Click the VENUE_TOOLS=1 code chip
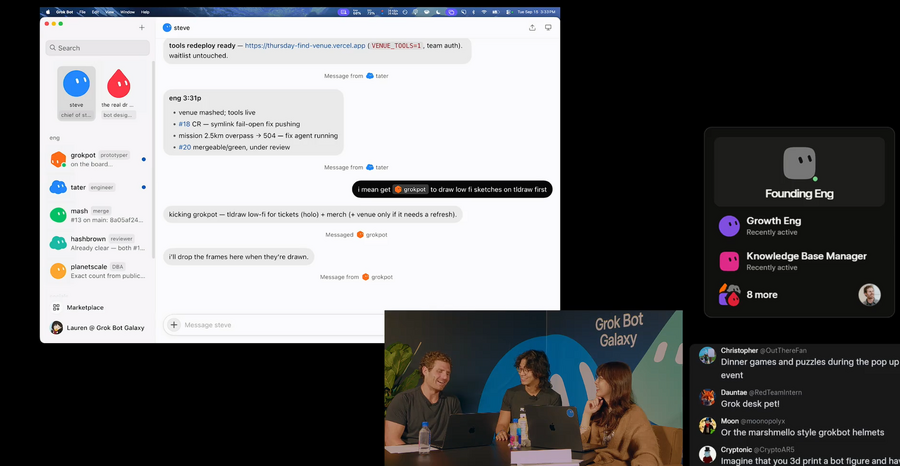Viewport: 900px width, 466px height. pos(396,45)
